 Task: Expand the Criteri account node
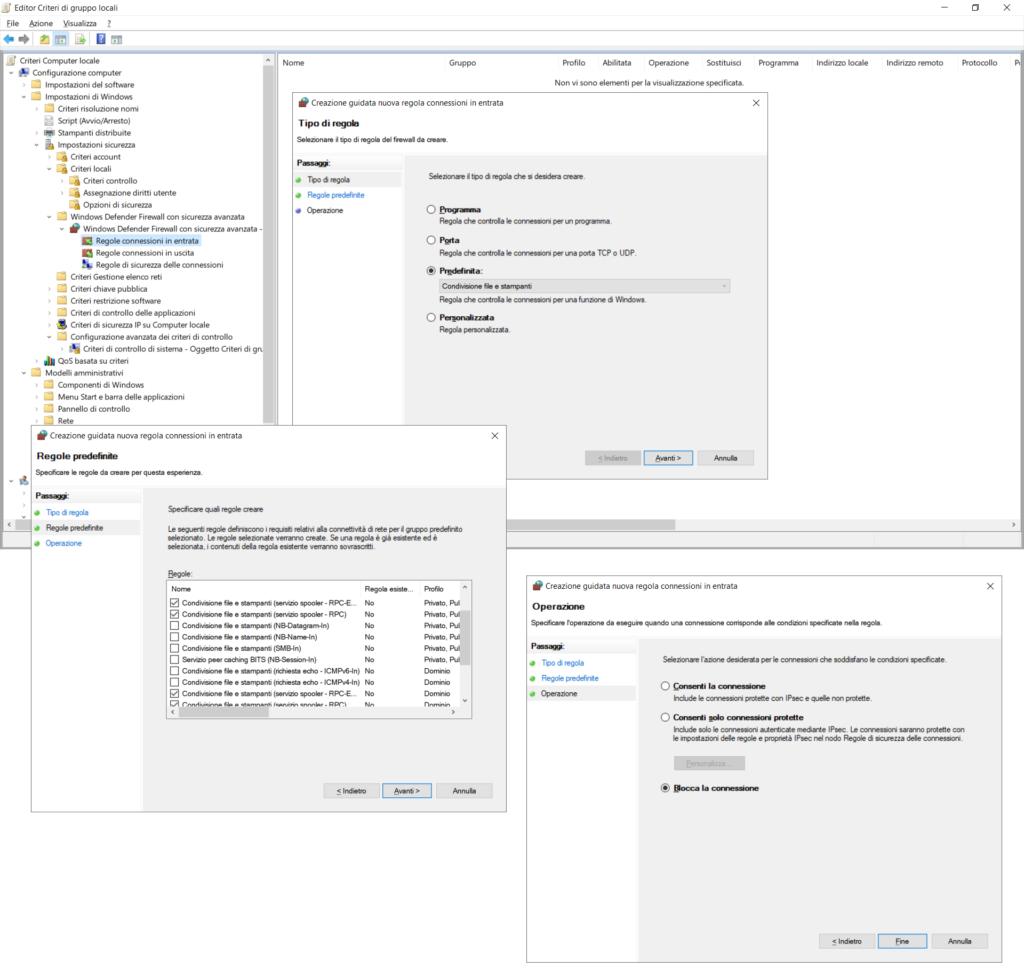(50, 157)
